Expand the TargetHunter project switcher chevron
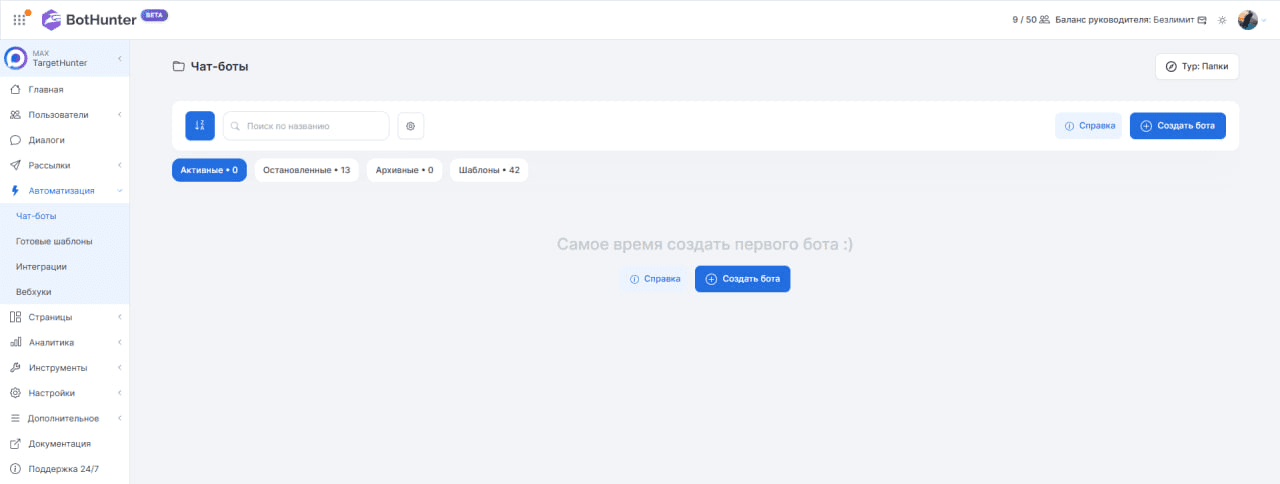The width and height of the screenshot is (1280, 484). point(119,58)
